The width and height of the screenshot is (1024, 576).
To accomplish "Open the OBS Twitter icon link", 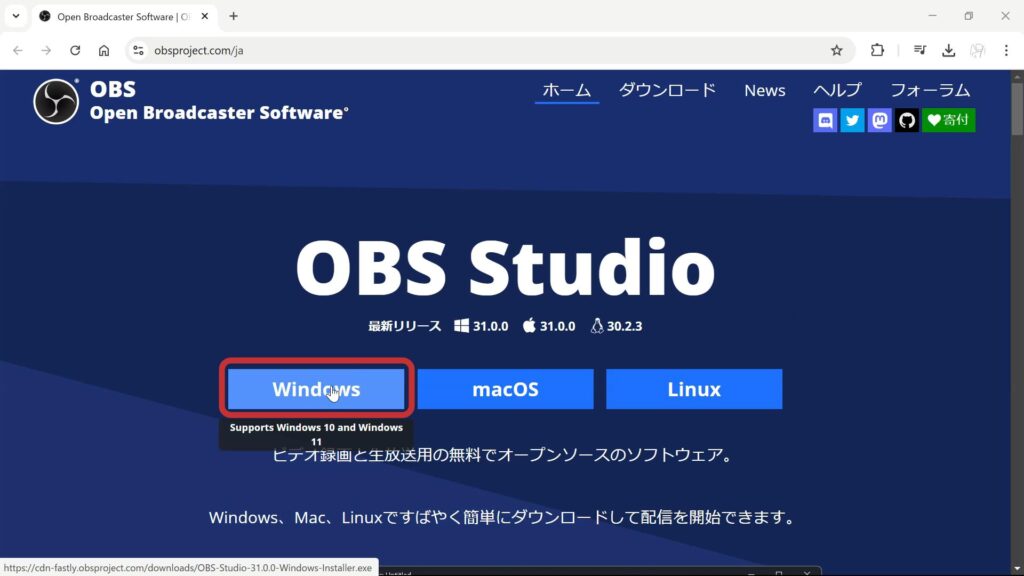I will coord(852,121).
